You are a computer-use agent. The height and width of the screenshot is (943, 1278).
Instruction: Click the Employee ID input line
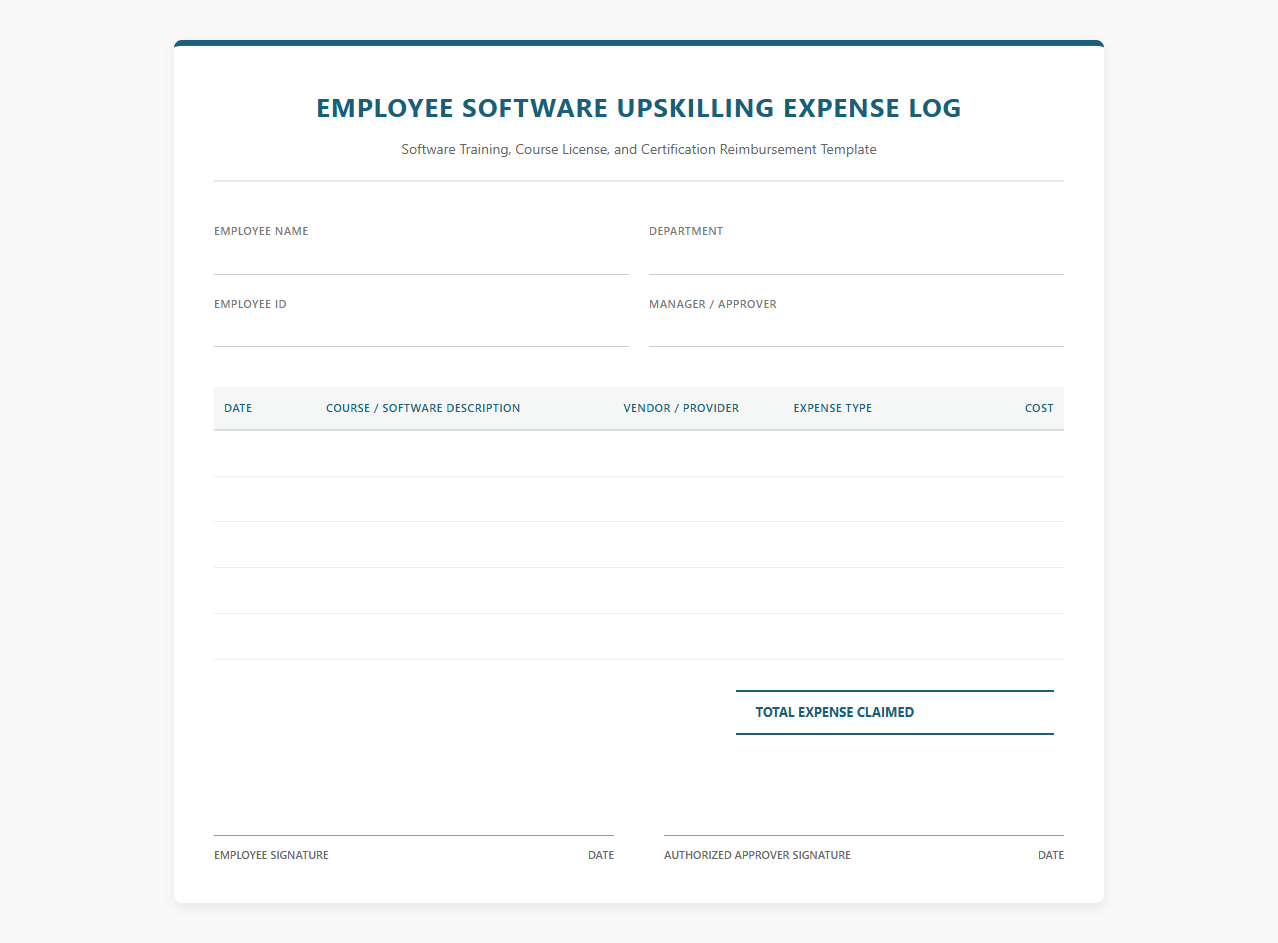(x=421, y=333)
